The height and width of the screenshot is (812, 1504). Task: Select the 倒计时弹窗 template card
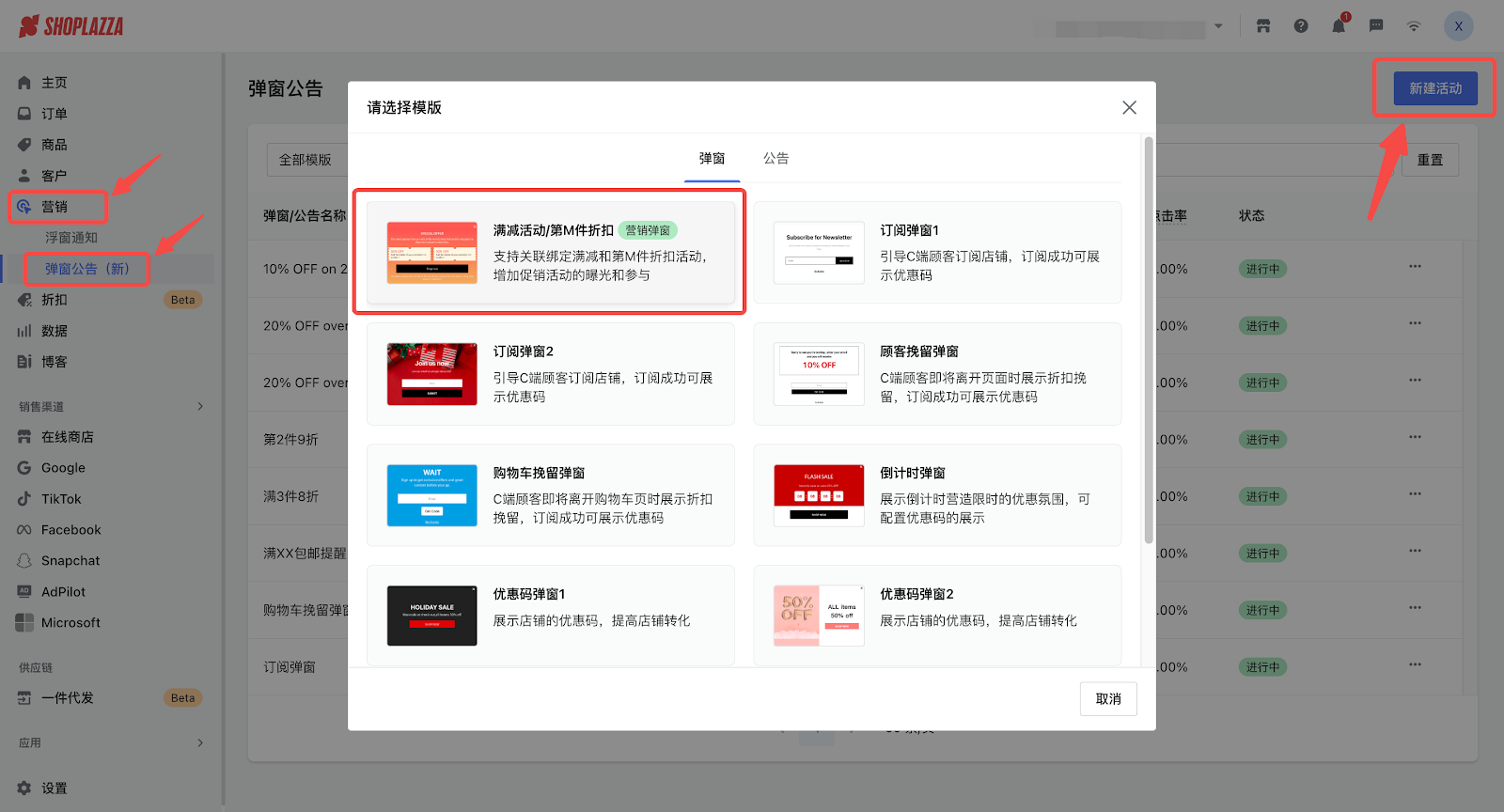click(x=937, y=495)
